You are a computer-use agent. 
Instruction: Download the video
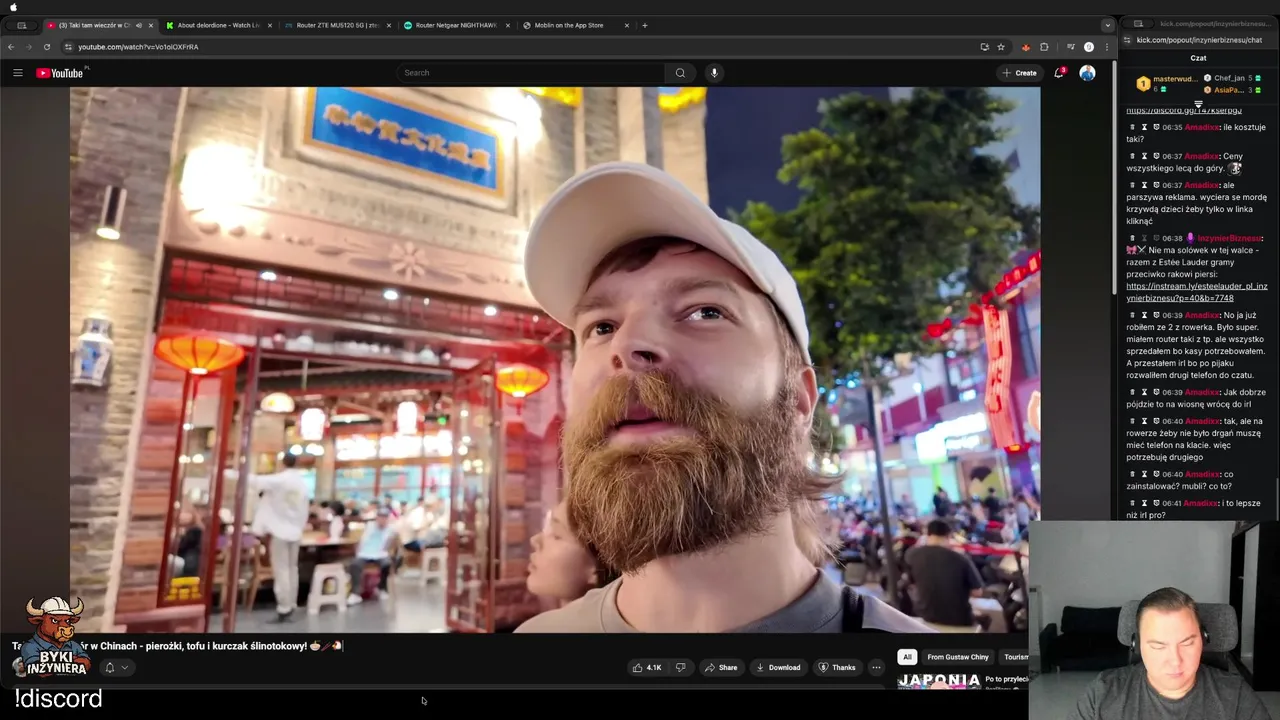pos(778,667)
